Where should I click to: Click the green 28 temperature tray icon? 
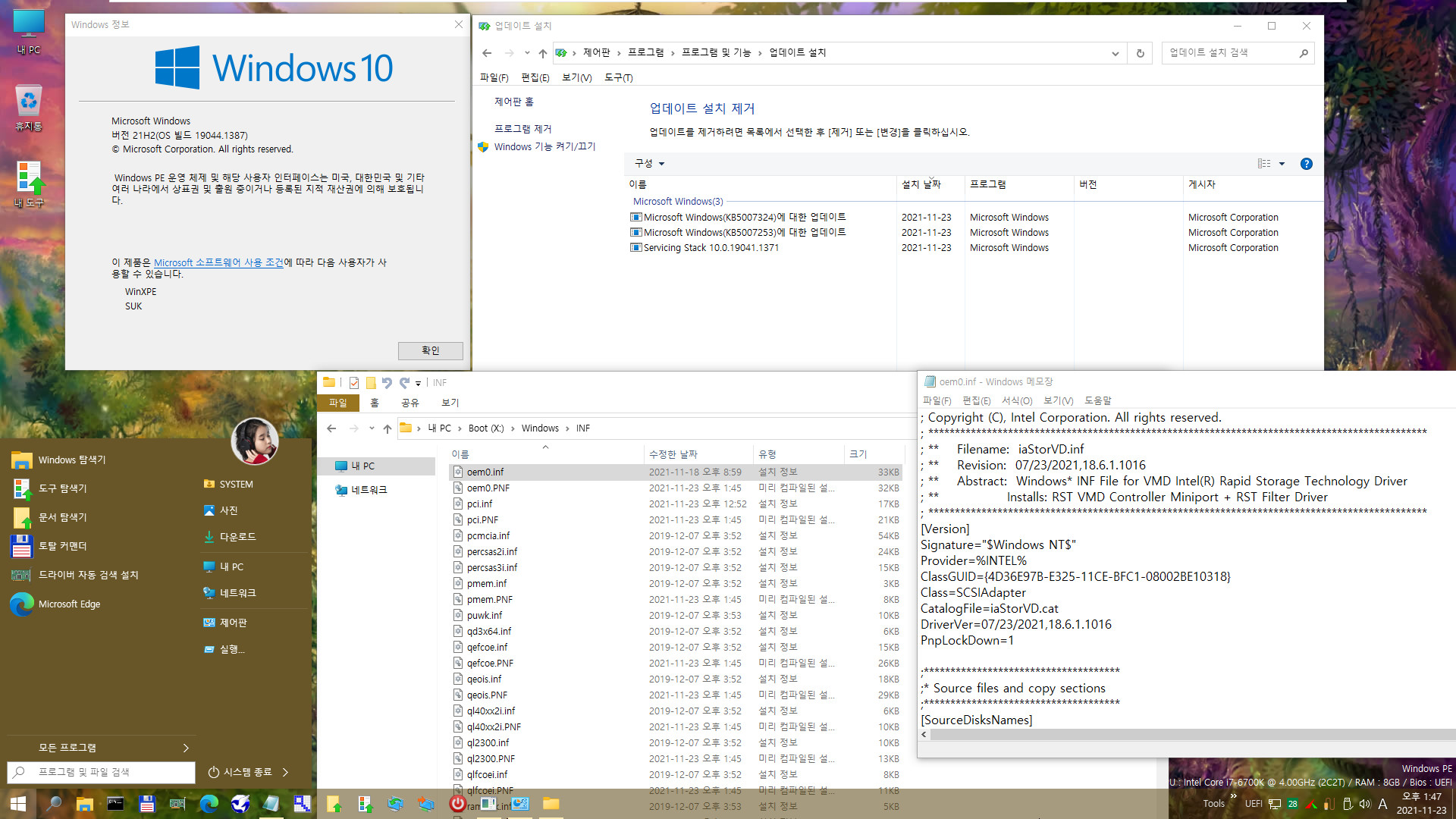tap(1293, 804)
